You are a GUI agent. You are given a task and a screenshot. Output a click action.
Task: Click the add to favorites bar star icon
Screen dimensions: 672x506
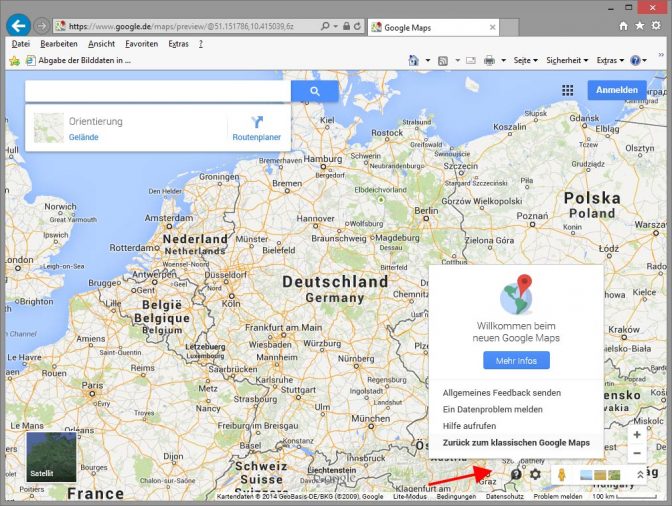tap(14, 61)
